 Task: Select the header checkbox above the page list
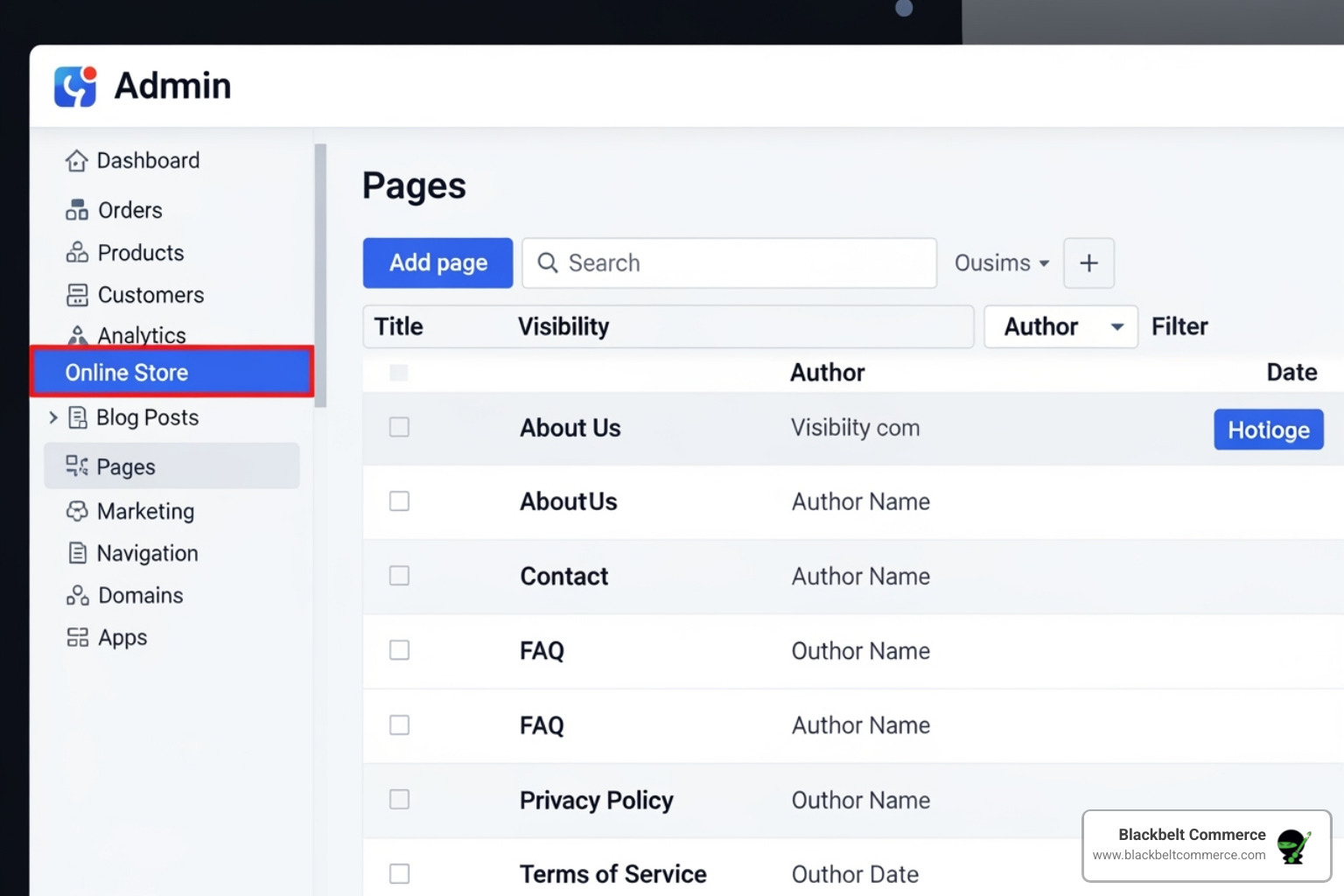pos(398,372)
